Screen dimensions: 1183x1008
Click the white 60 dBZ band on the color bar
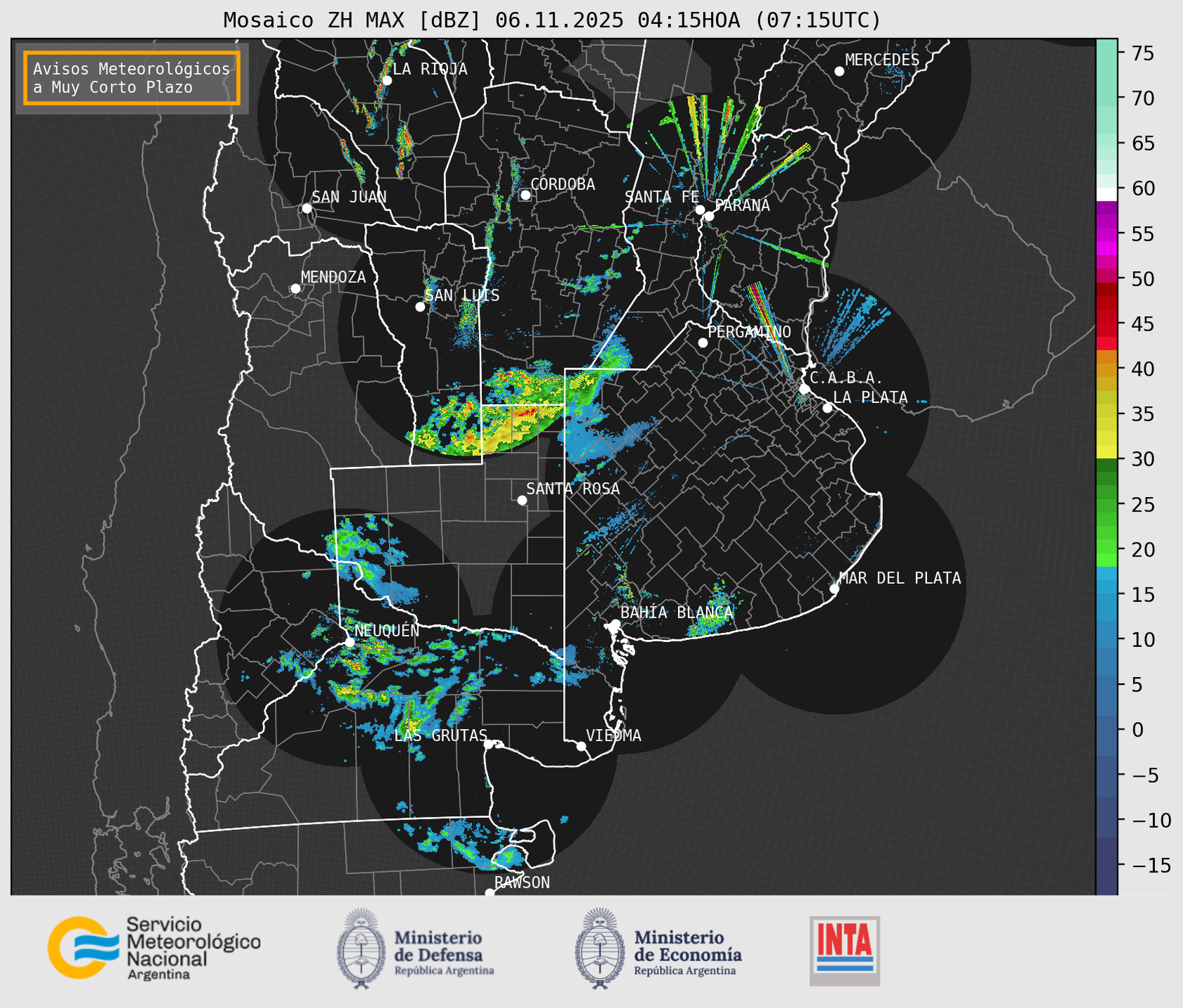pos(1107,193)
